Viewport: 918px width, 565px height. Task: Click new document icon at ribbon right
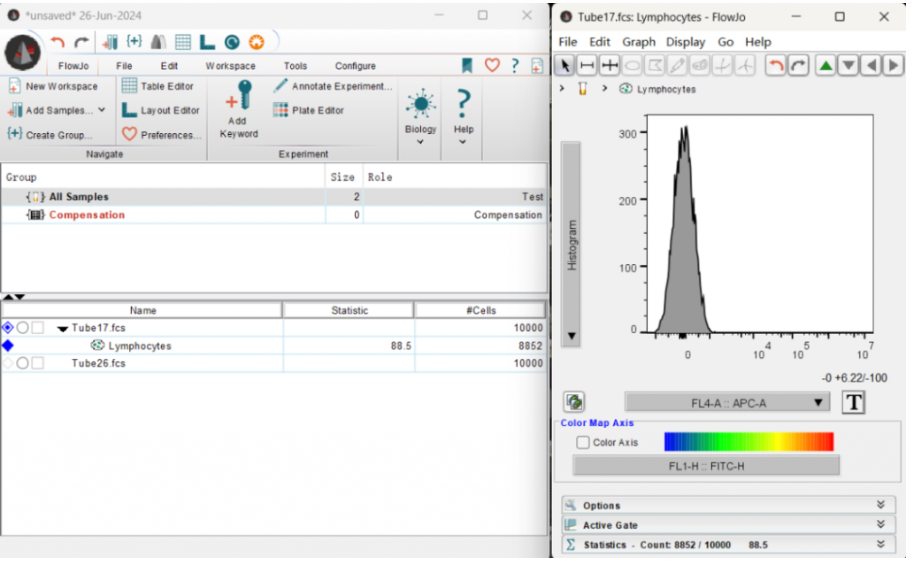click(x=536, y=66)
